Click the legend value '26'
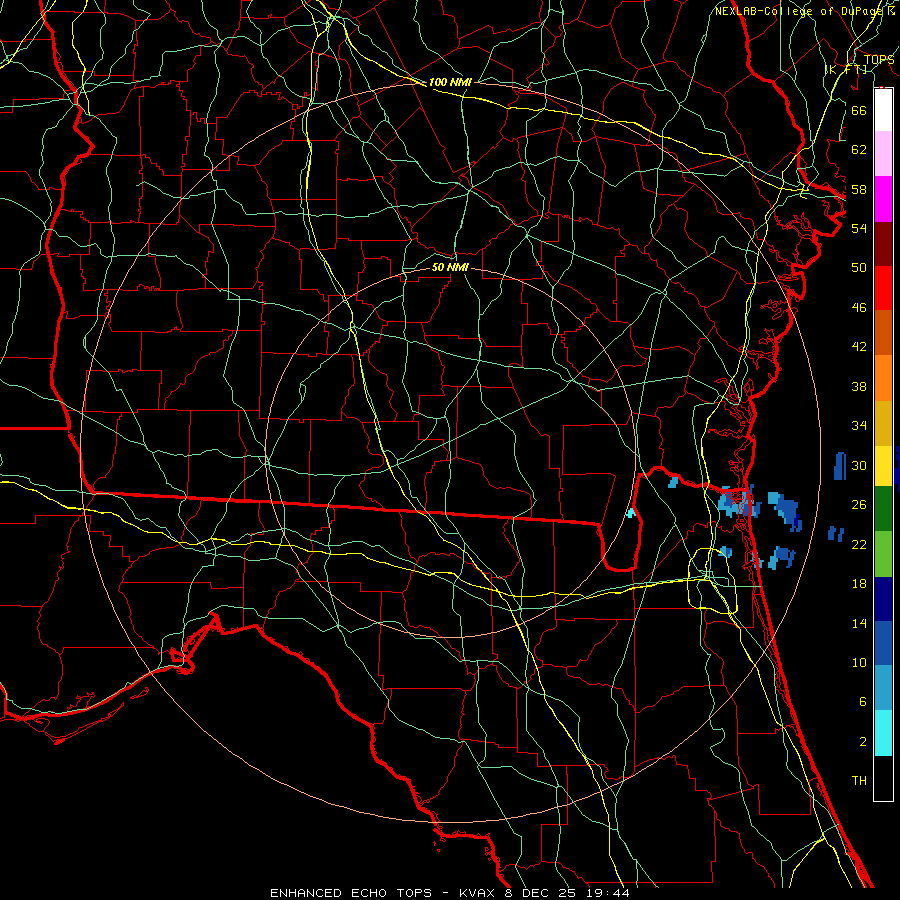The height and width of the screenshot is (900, 900). click(x=859, y=505)
